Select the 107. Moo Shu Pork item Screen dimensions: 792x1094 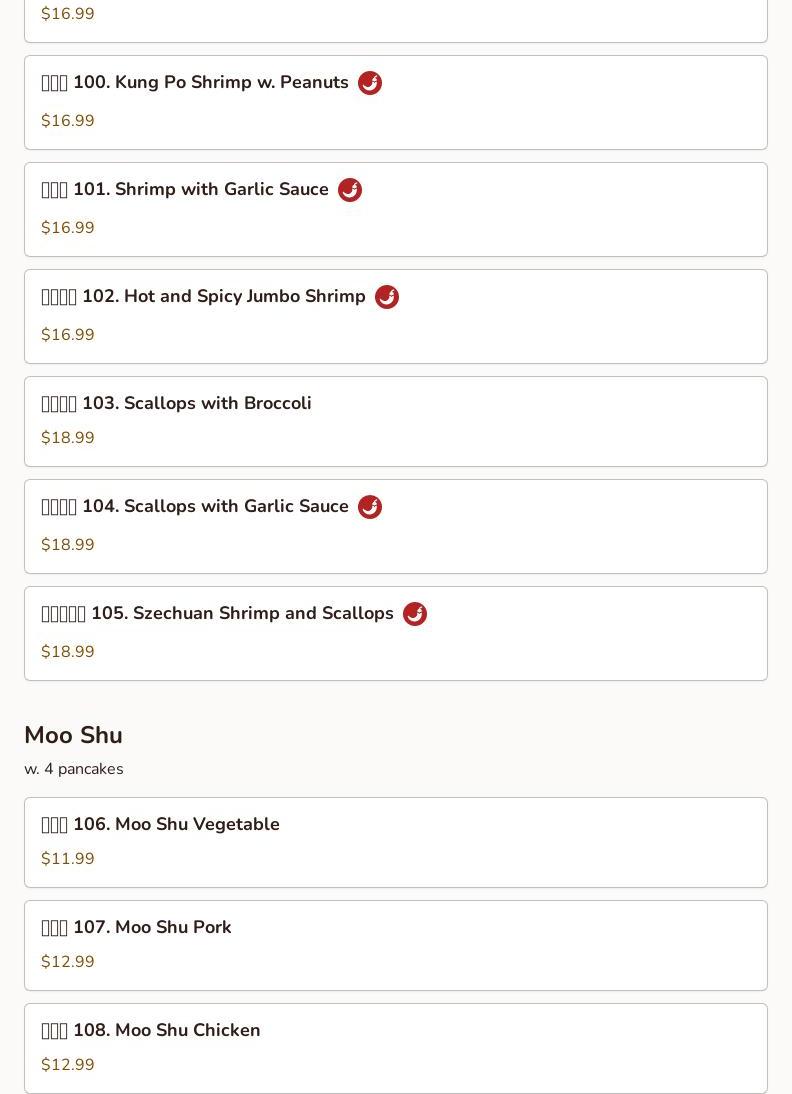(x=136, y=928)
